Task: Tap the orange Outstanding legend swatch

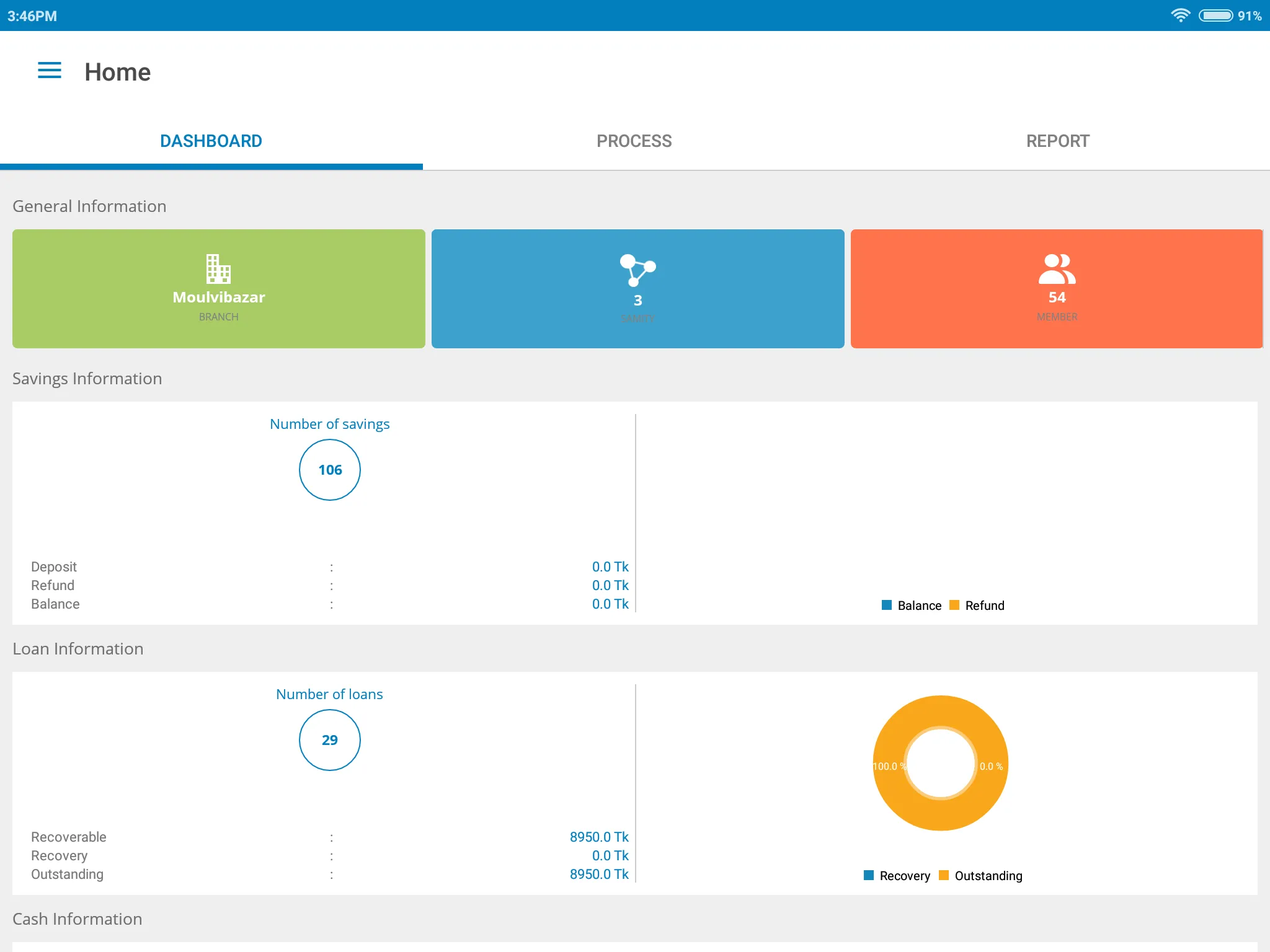Action: (x=944, y=875)
